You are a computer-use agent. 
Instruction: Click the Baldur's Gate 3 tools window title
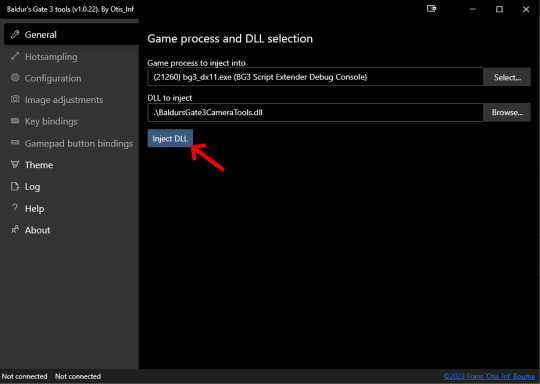(x=70, y=9)
